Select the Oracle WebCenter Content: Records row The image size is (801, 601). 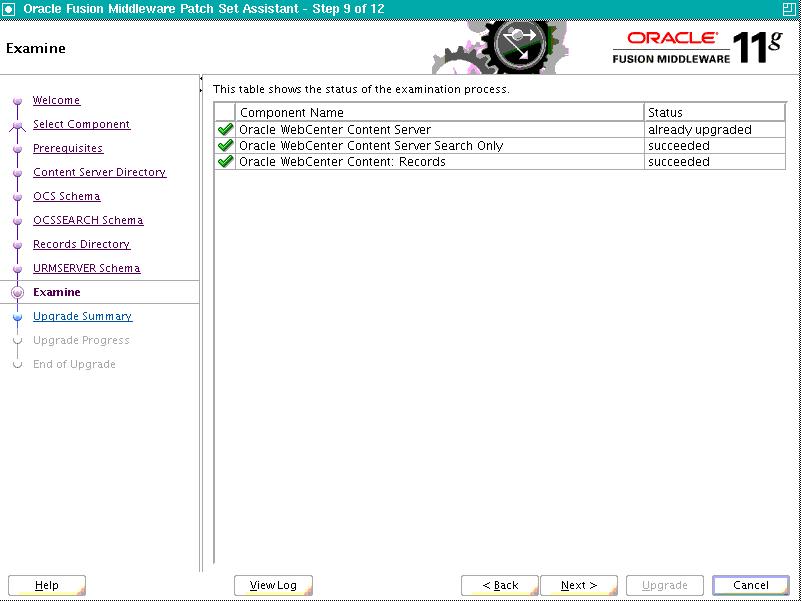tap(500, 161)
